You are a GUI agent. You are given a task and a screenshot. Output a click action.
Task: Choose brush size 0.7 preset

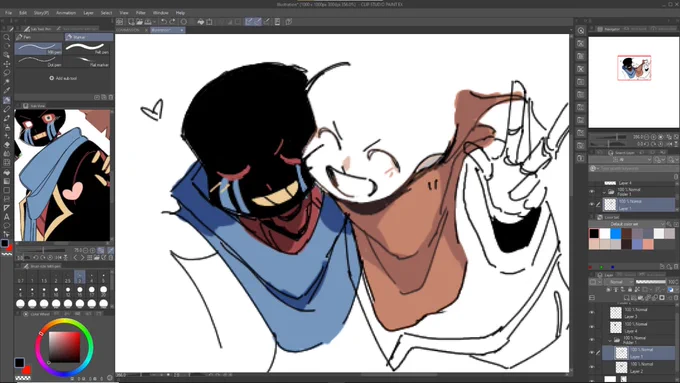tap(20, 278)
